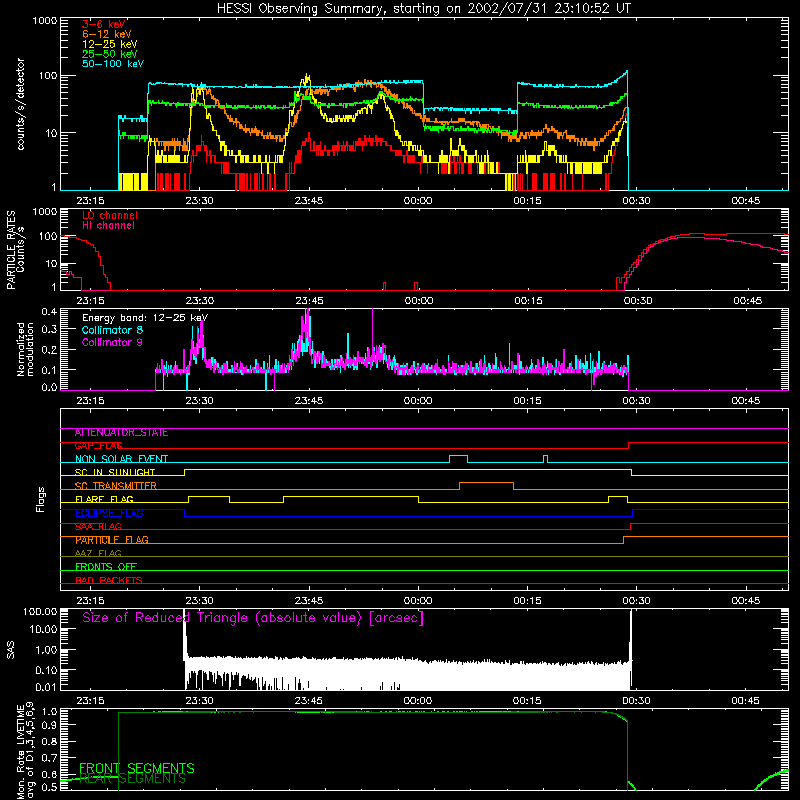
Task: Click the FRONT SEGMENTS legend label
Action: tap(137, 768)
